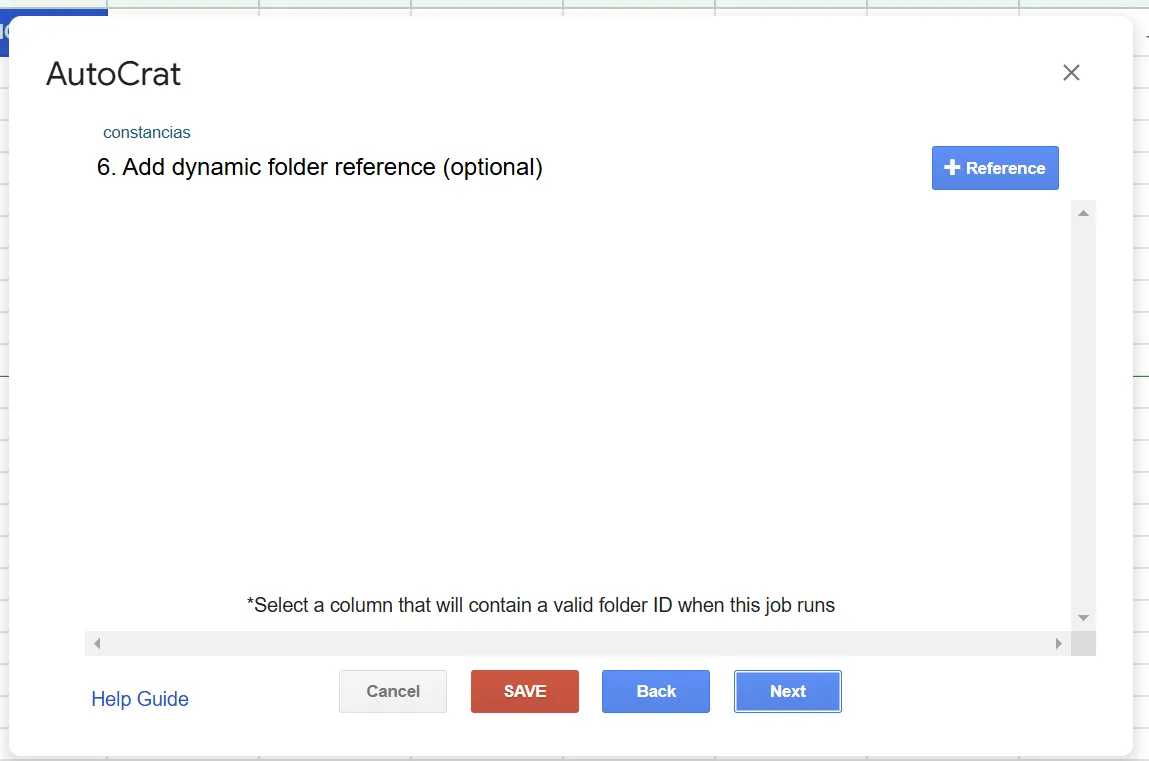This screenshot has height=761, width=1149.
Task: Click the horizontal scrollbar right arrow
Action: [x=1058, y=643]
